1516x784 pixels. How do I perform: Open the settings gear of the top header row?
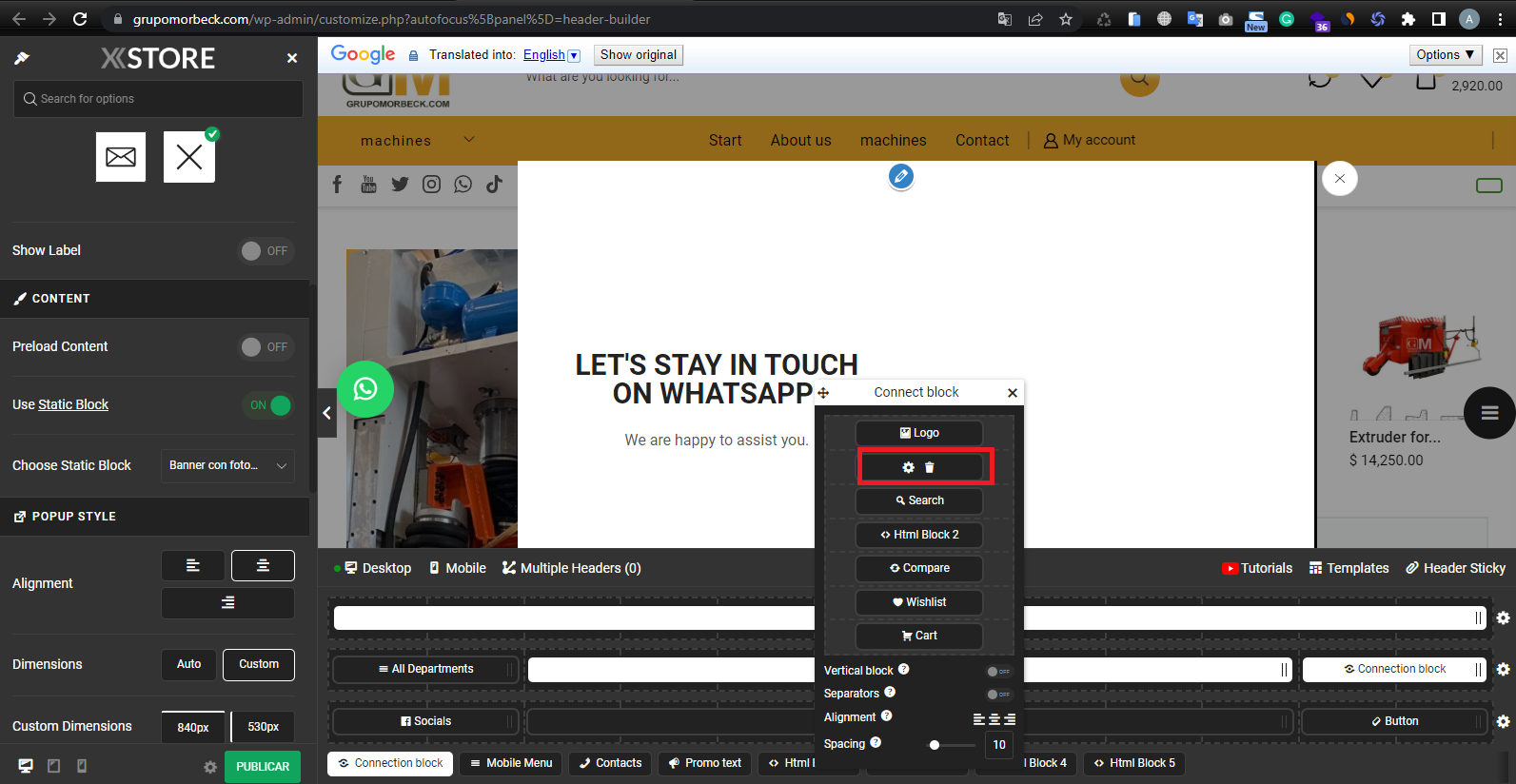(1503, 618)
